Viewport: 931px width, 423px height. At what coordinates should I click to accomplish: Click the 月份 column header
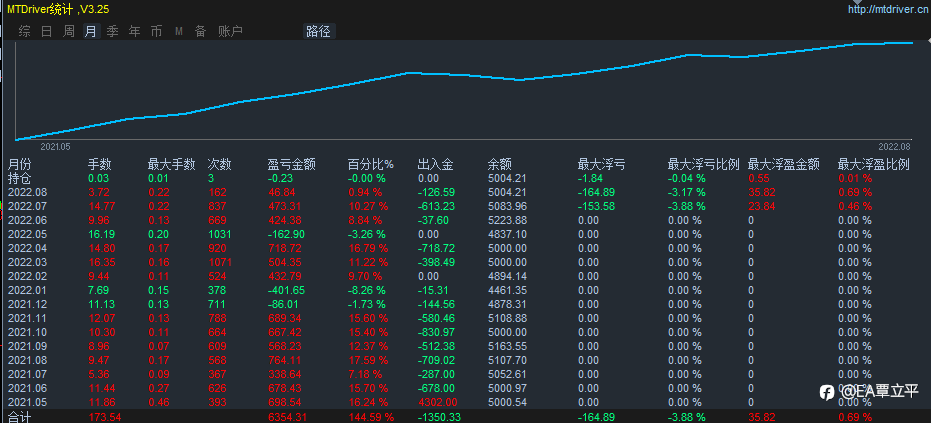[18, 165]
